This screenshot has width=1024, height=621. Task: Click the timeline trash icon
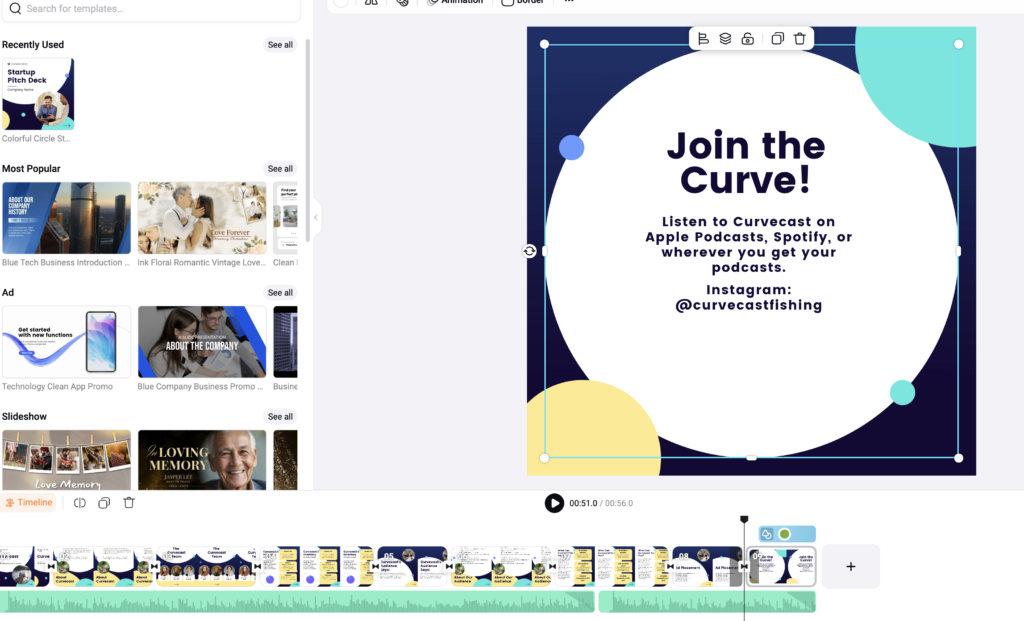coord(129,503)
